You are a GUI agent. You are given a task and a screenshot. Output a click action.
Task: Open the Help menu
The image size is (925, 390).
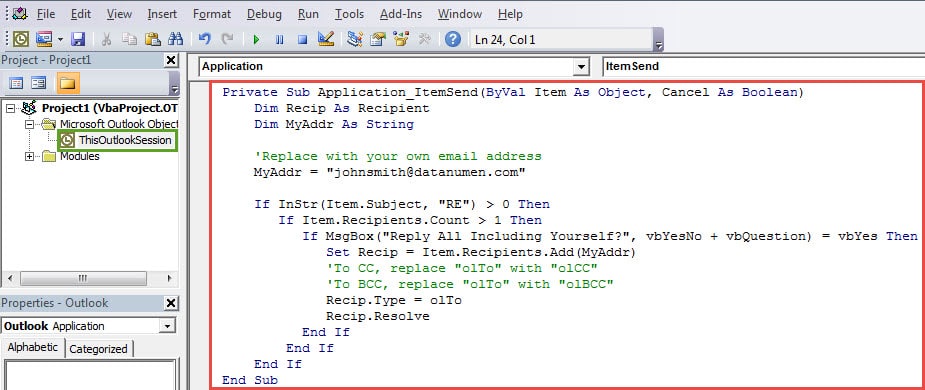tap(510, 14)
